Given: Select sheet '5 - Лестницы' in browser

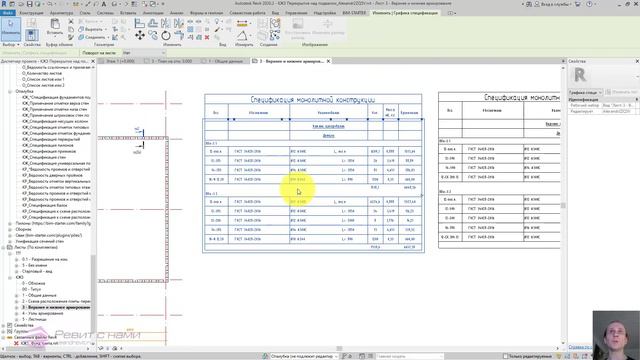Looking at the screenshot, I should coord(34,319).
